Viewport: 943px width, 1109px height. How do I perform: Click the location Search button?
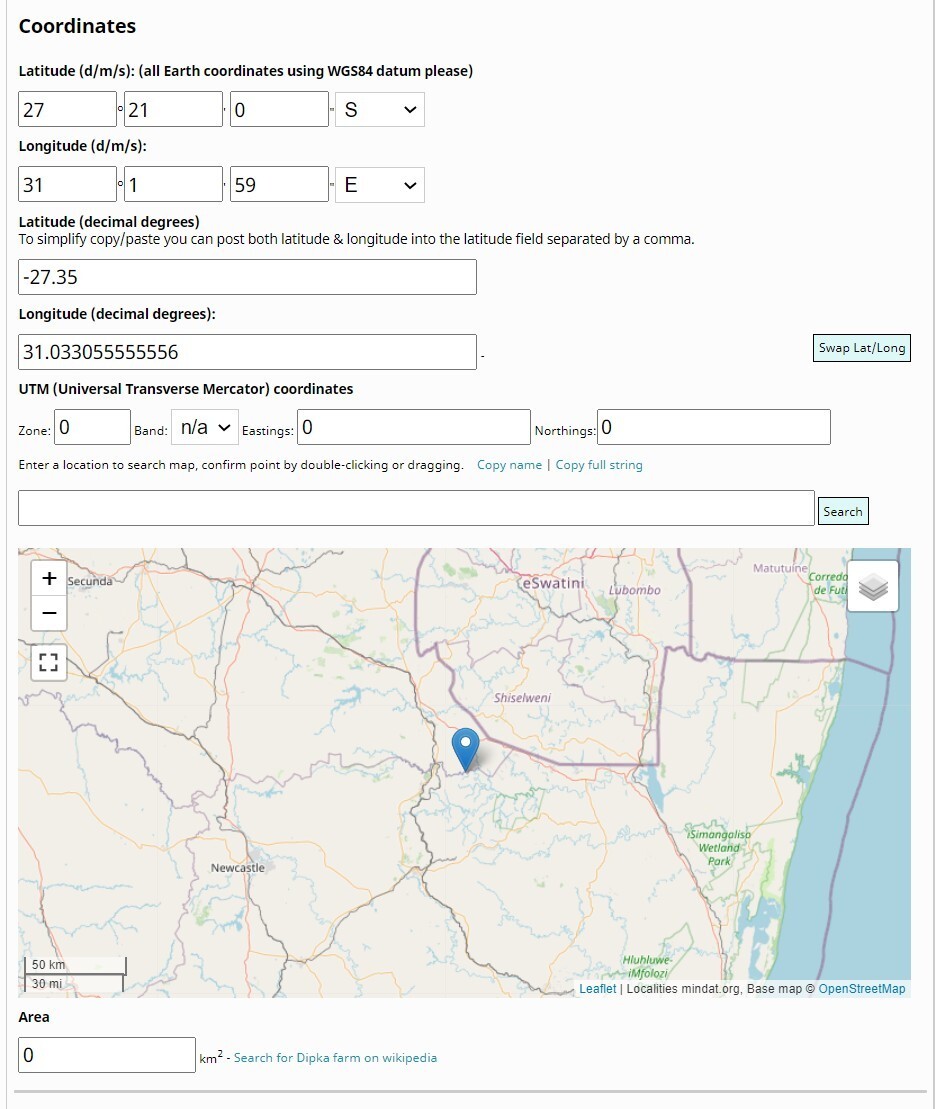pos(842,511)
